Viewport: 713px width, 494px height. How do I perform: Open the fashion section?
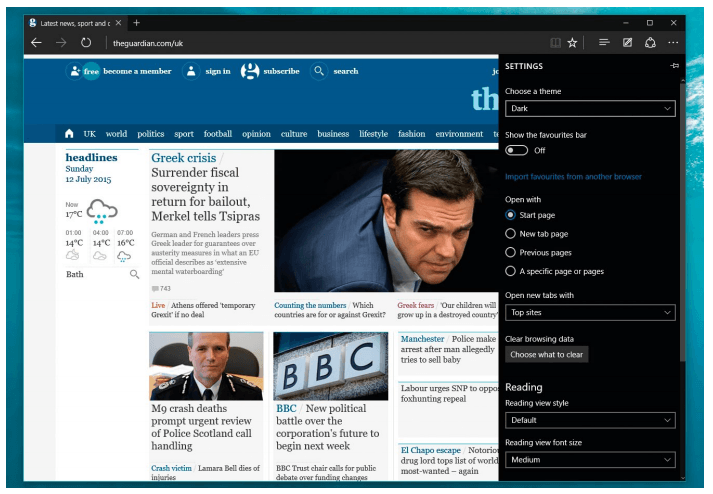(412, 134)
